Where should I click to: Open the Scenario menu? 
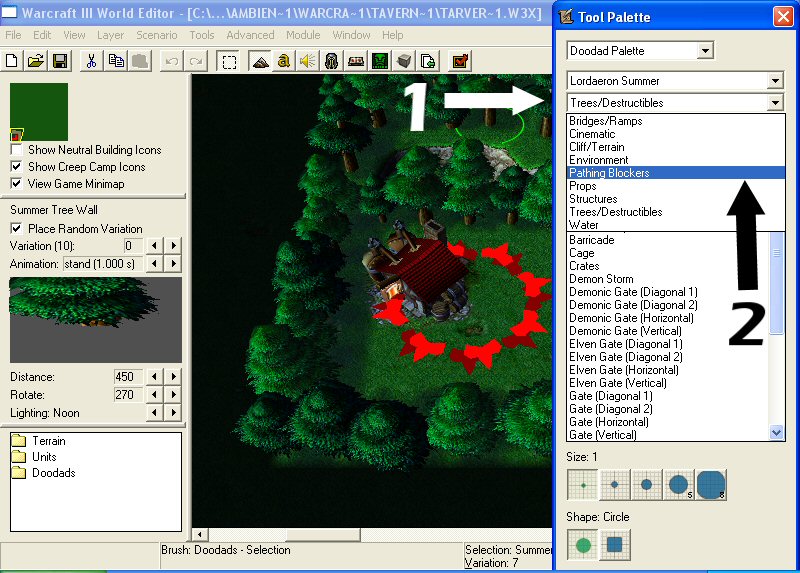[x=157, y=35]
